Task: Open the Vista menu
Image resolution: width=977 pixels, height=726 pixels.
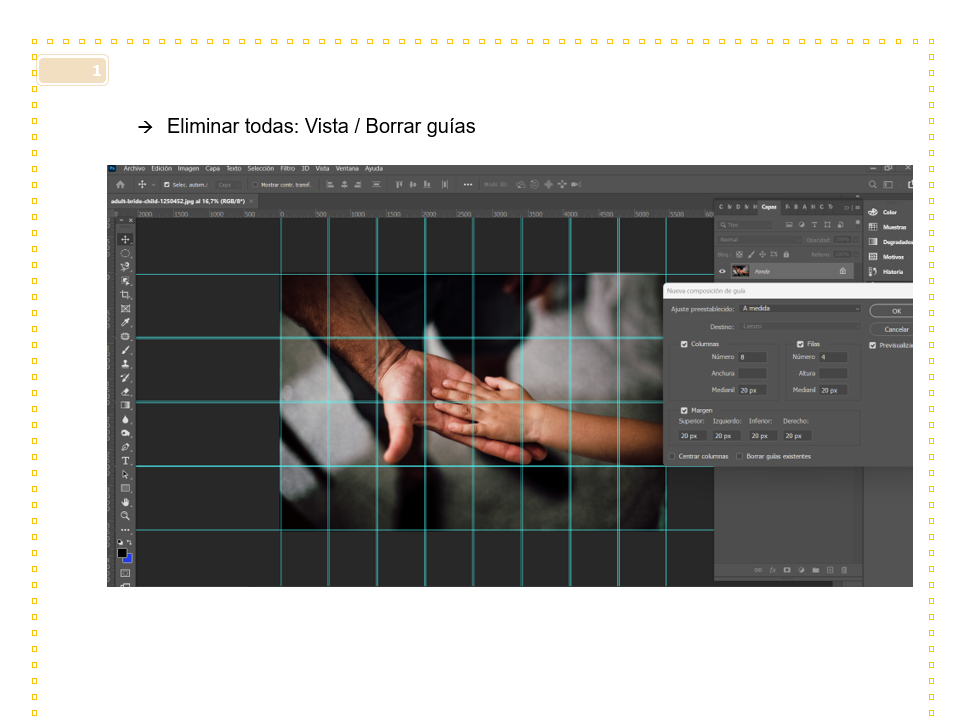Action: [x=322, y=168]
